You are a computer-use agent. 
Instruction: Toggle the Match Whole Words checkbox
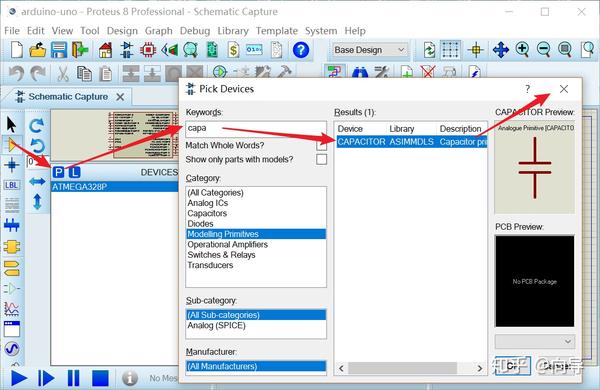click(321, 145)
